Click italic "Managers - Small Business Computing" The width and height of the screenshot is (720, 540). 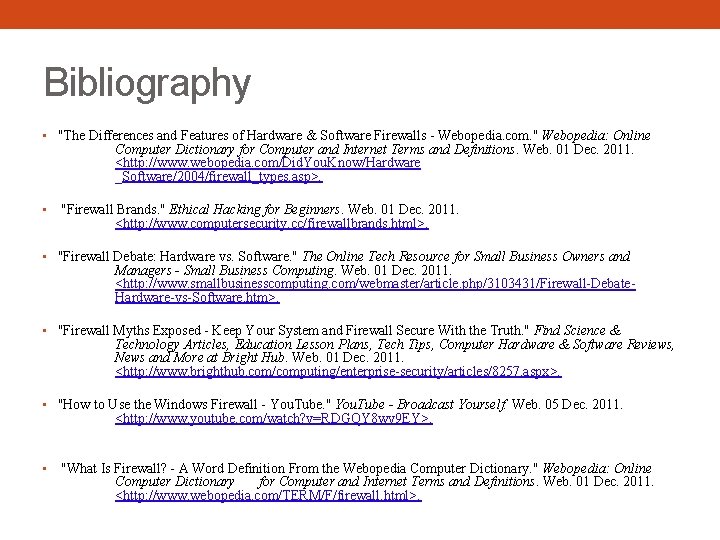(x=225, y=270)
